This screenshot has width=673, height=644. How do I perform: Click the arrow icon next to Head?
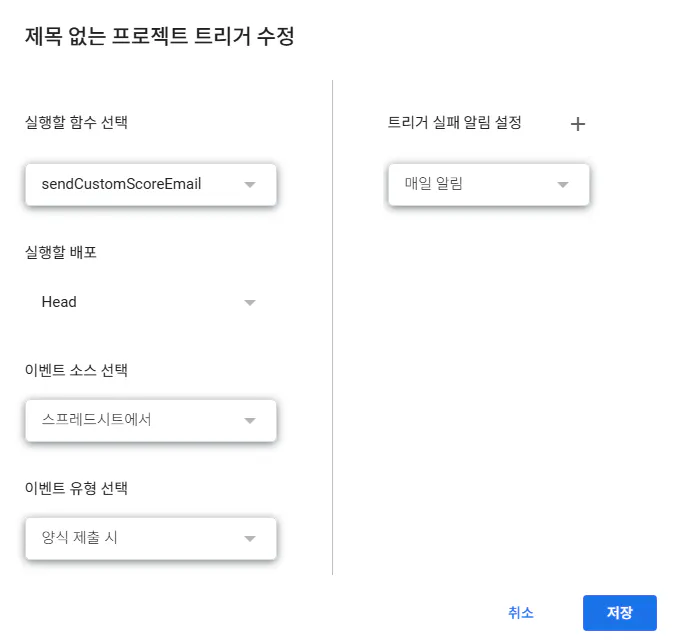click(x=250, y=302)
